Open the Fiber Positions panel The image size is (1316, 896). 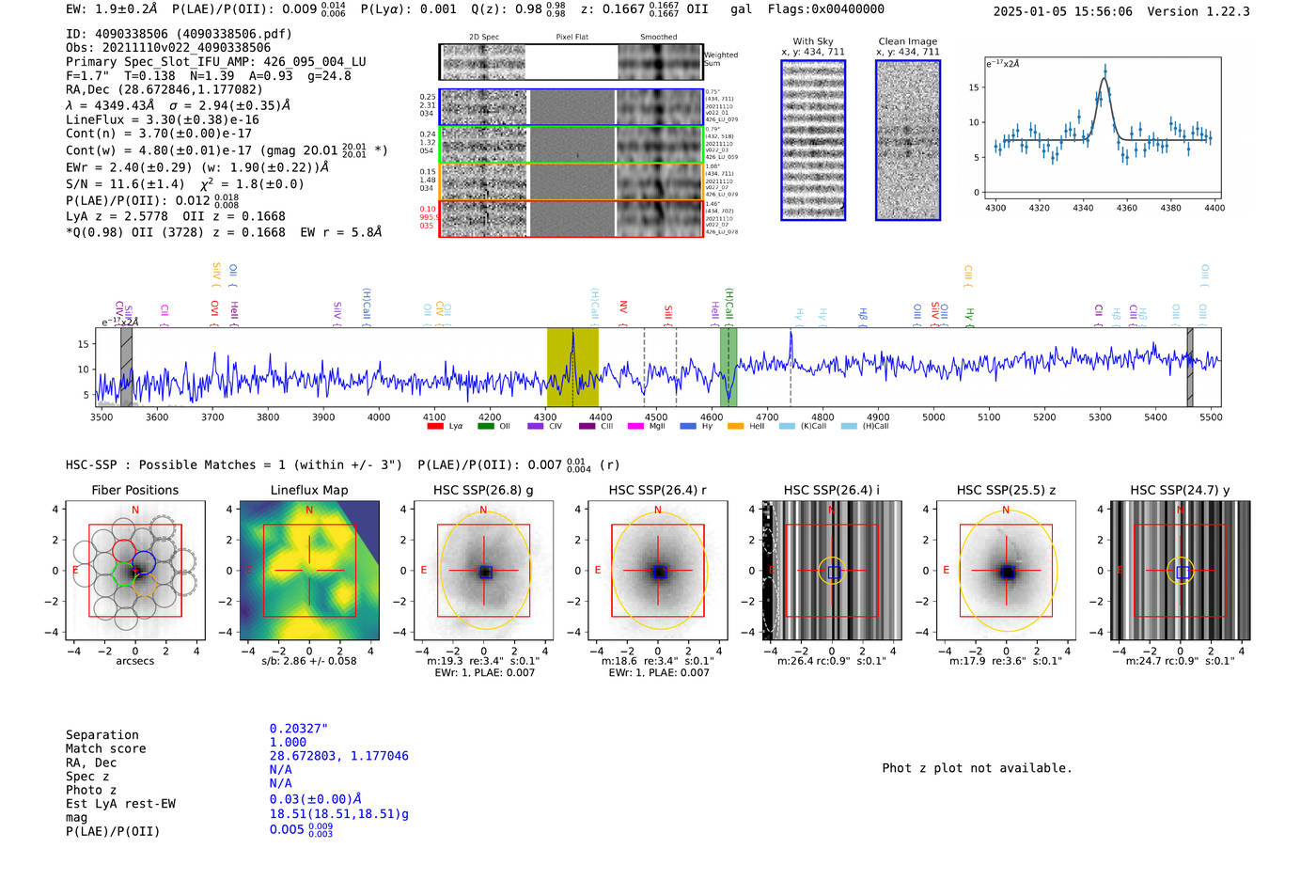coord(135,571)
